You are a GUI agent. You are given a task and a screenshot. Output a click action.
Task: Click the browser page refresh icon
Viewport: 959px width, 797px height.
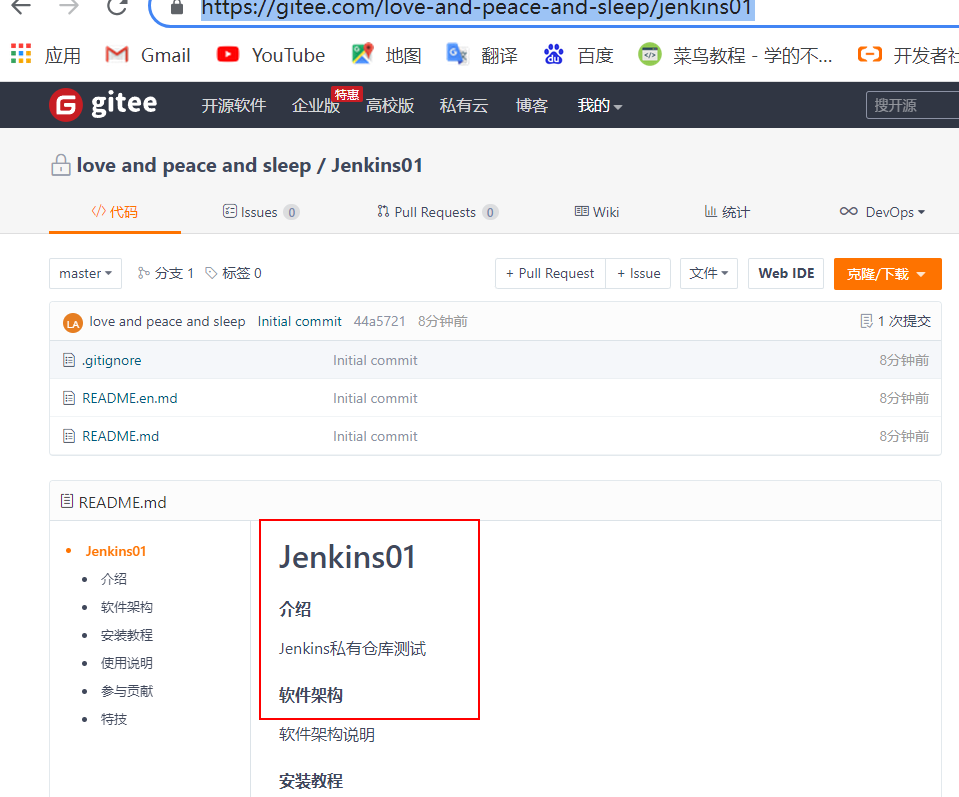117,9
